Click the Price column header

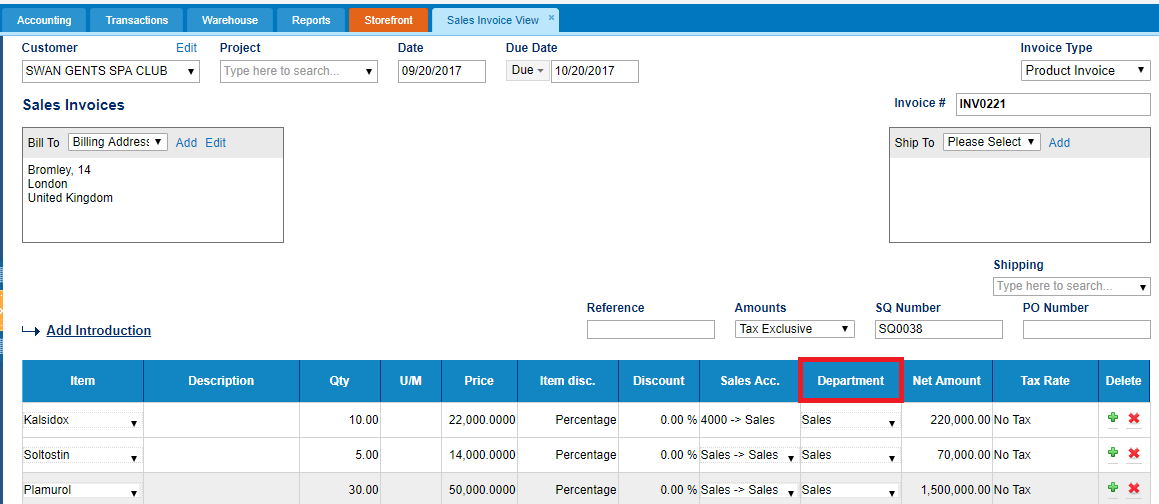[x=479, y=381]
